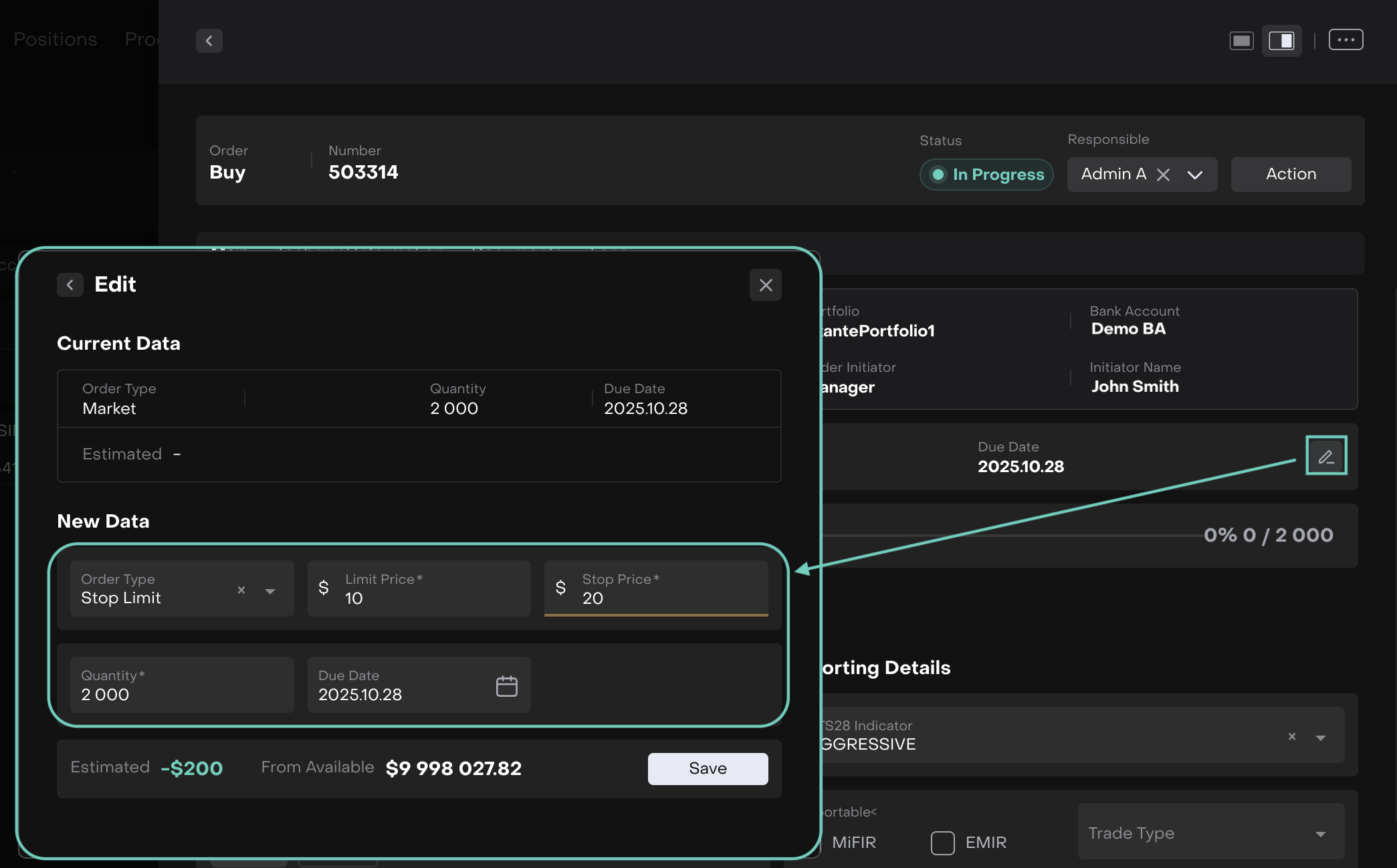This screenshot has height=868, width=1397.
Task: Open the calendar picker in Due Date field
Action: click(506, 686)
